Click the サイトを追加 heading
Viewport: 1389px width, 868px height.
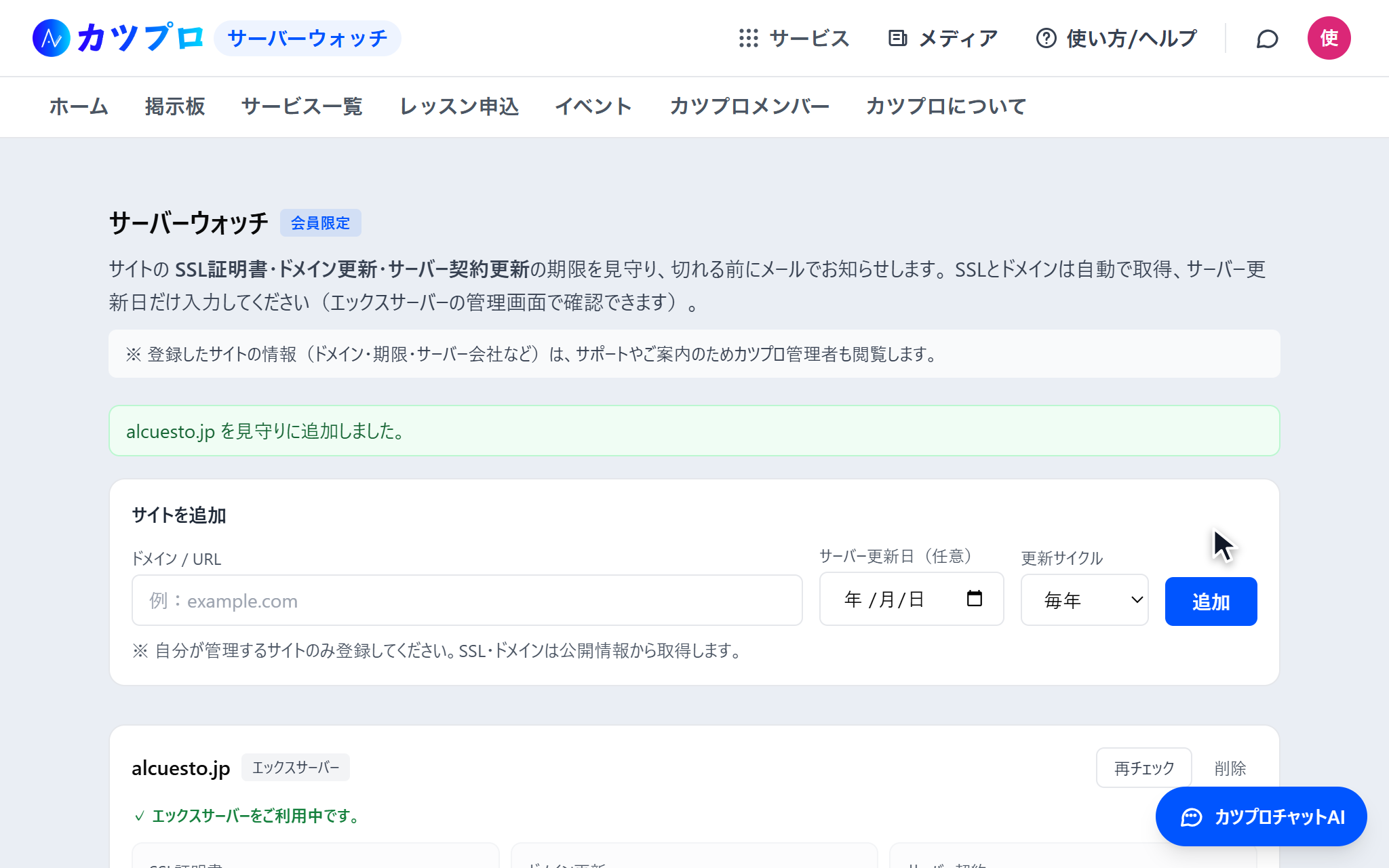pos(179,515)
